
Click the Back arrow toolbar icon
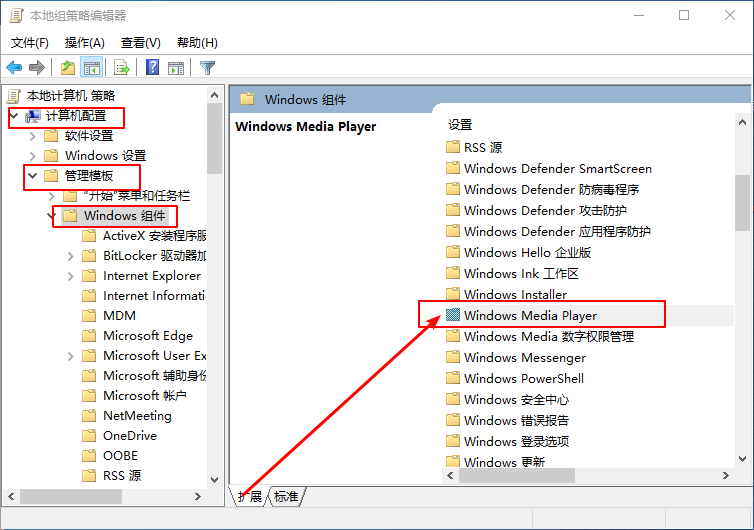[x=14, y=68]
